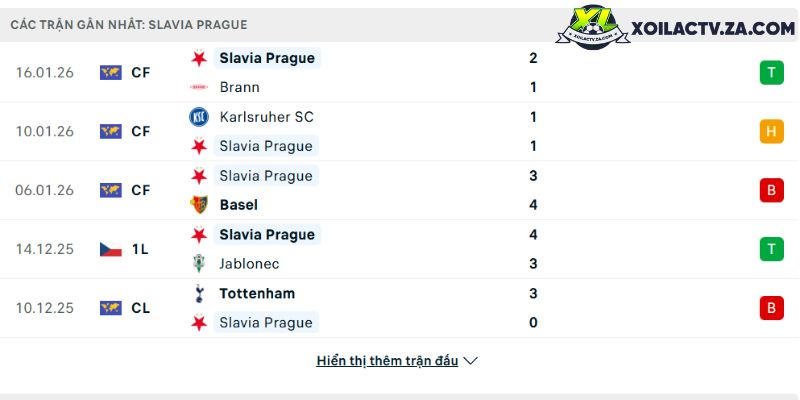Click the Slavia Prague crest in Jablonec match
The width and height of the screenshot is (800, 400).
[x=198, y=235]
